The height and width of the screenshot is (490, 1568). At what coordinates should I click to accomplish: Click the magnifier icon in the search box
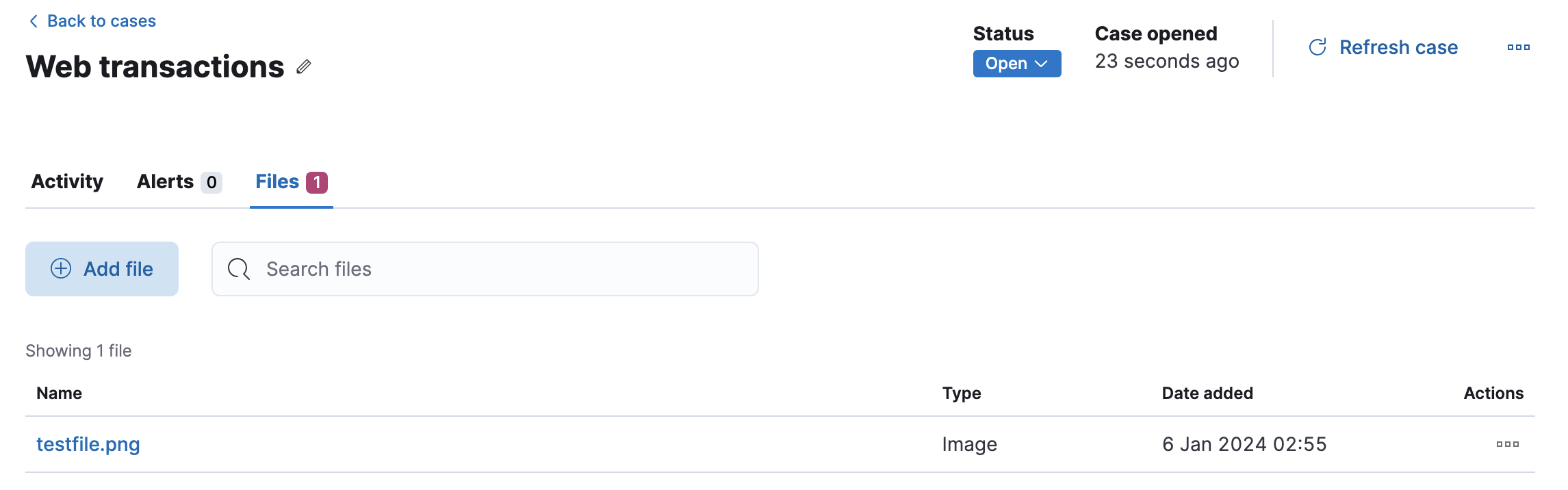(238, 269)
